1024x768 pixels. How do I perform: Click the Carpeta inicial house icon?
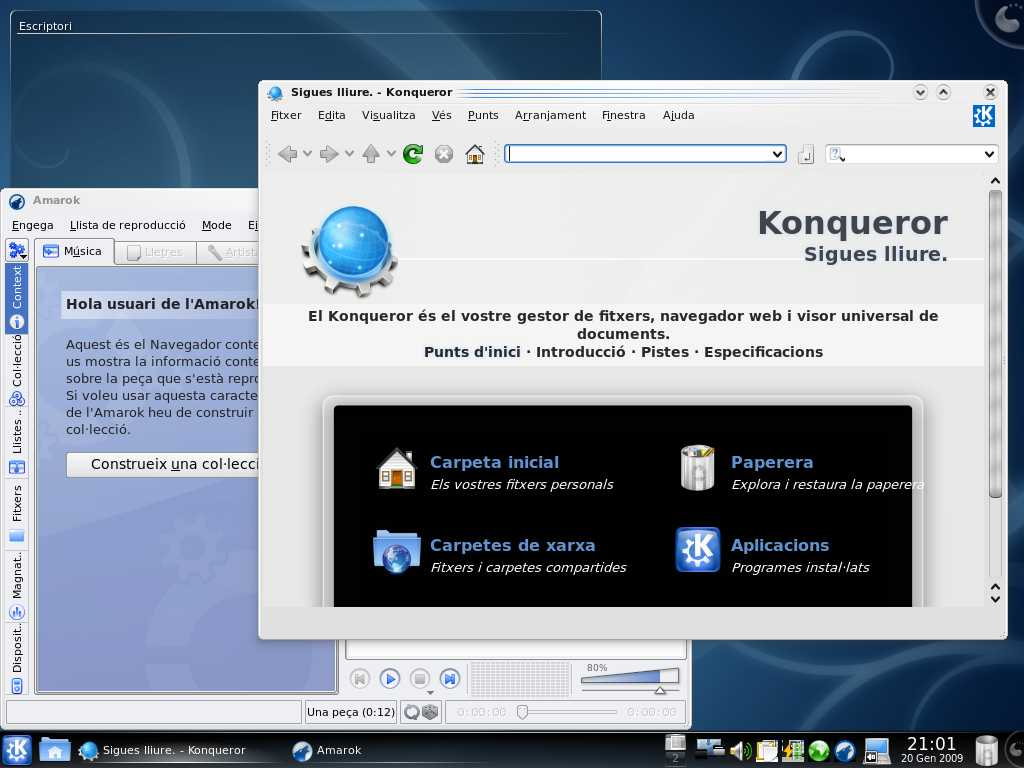pyautogui.click(x=396, y=468)
